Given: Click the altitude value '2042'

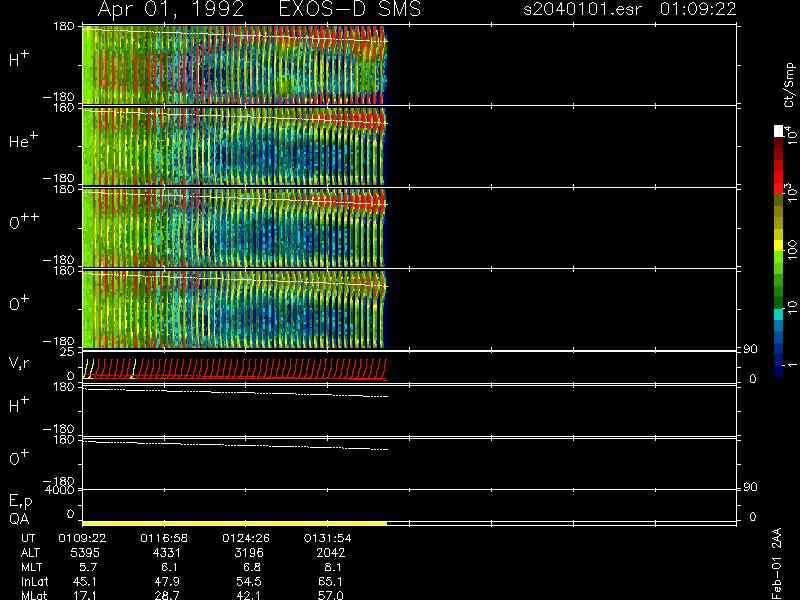Looking at the screenshot, I should (x=330, y=553).
